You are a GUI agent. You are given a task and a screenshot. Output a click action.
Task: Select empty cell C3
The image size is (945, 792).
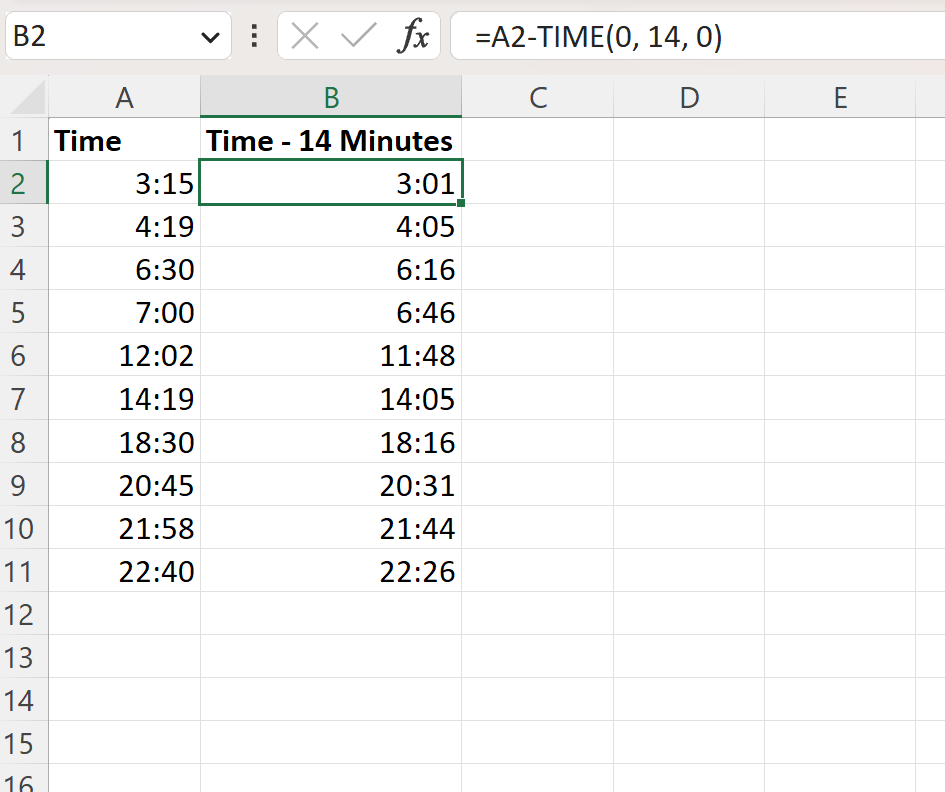[x=538, y=226]
